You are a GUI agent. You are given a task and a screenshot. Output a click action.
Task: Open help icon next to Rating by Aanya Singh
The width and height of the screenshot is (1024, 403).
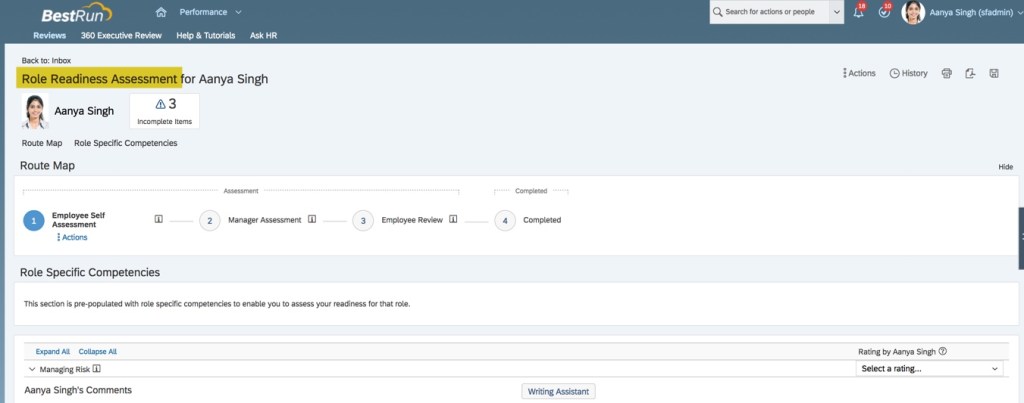tap(943, 351)
